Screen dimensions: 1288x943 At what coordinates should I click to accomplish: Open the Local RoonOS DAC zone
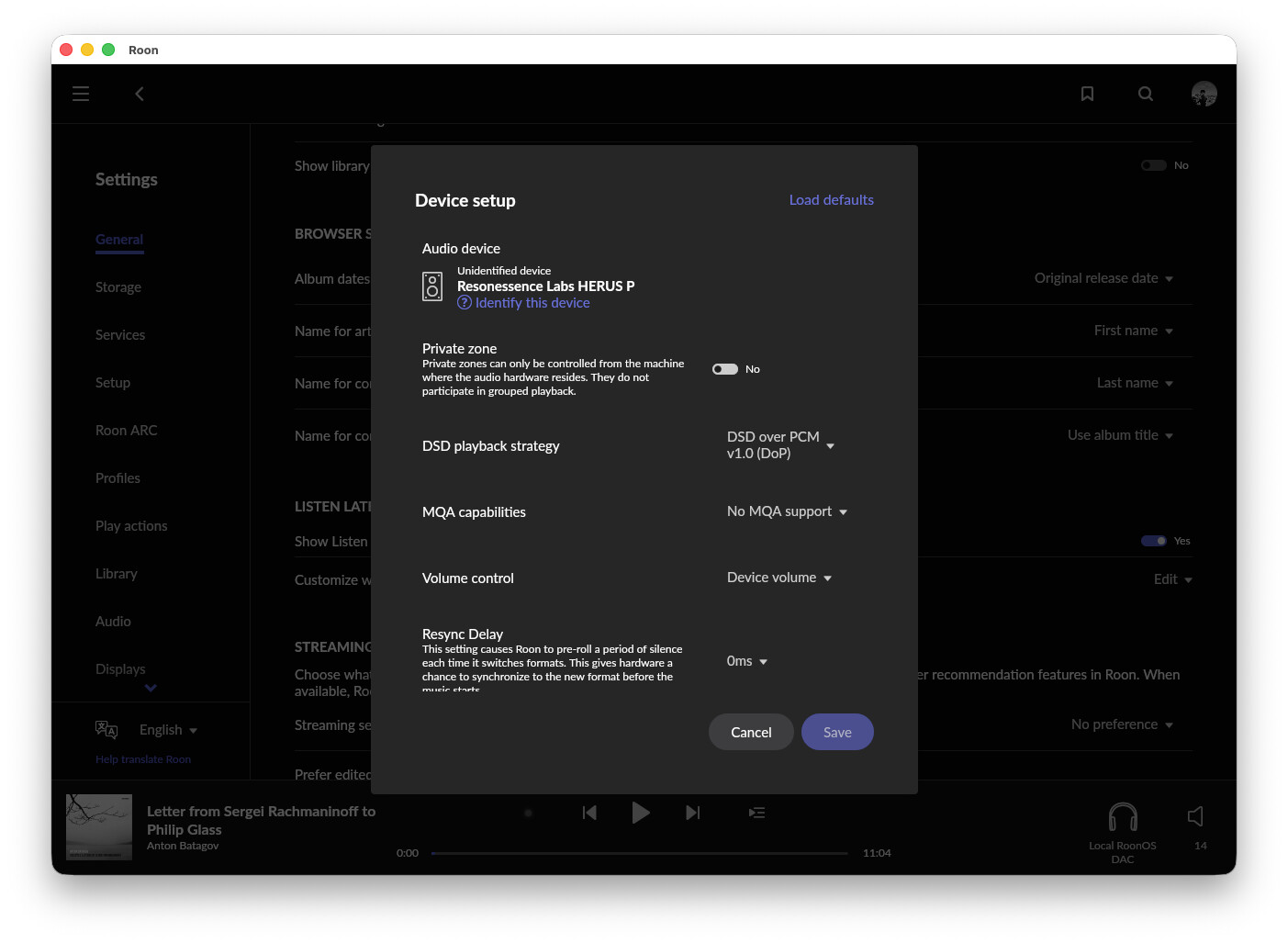(1123, 833)
